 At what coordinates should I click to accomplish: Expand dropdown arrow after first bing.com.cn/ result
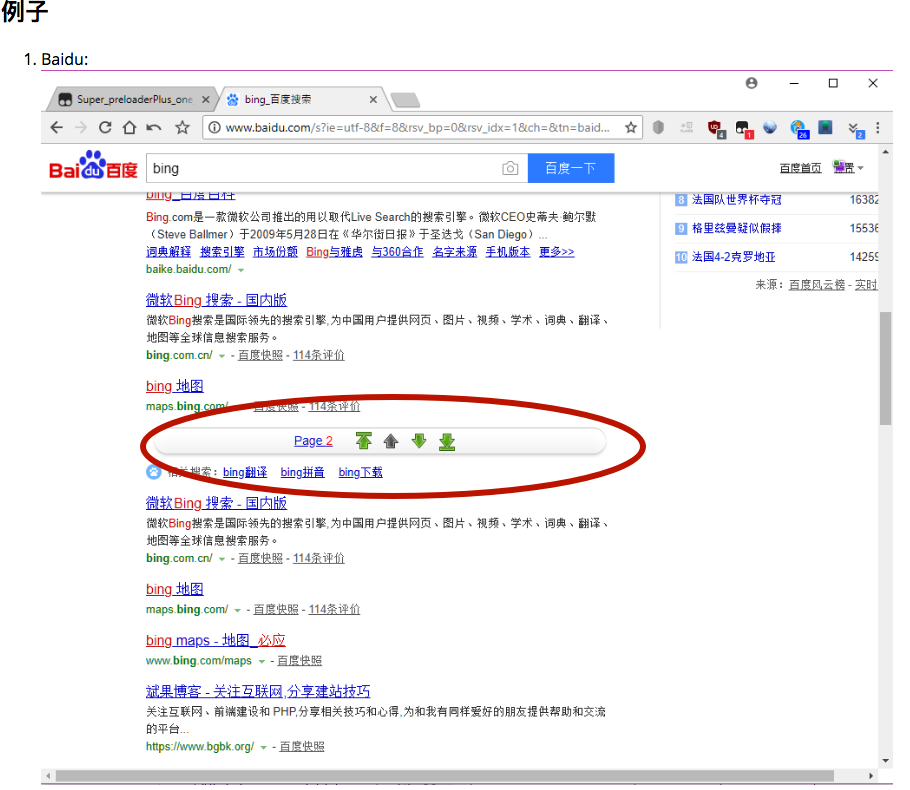(x=222, y=356)
